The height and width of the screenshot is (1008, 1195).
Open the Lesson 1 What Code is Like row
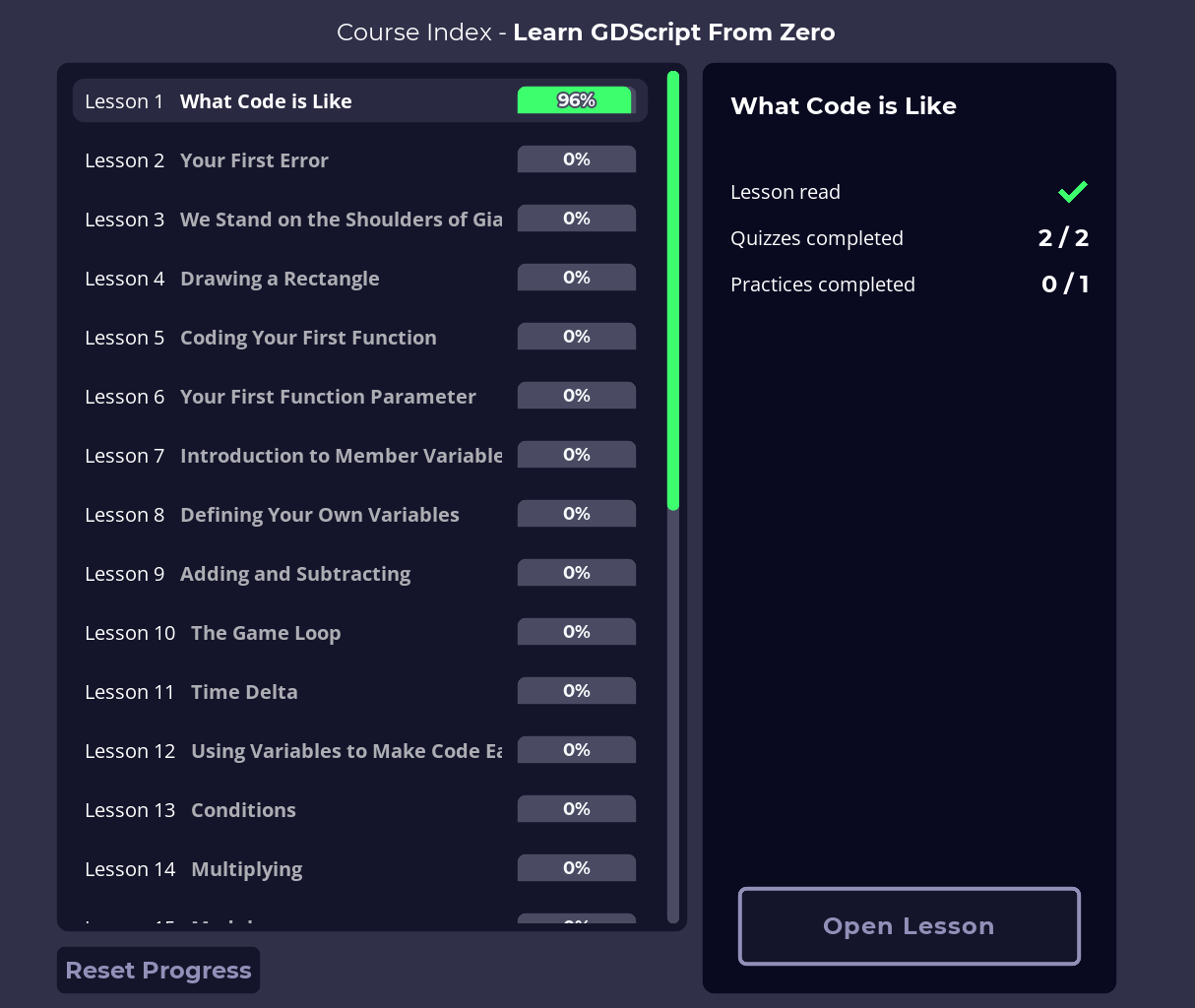[360, 100]
